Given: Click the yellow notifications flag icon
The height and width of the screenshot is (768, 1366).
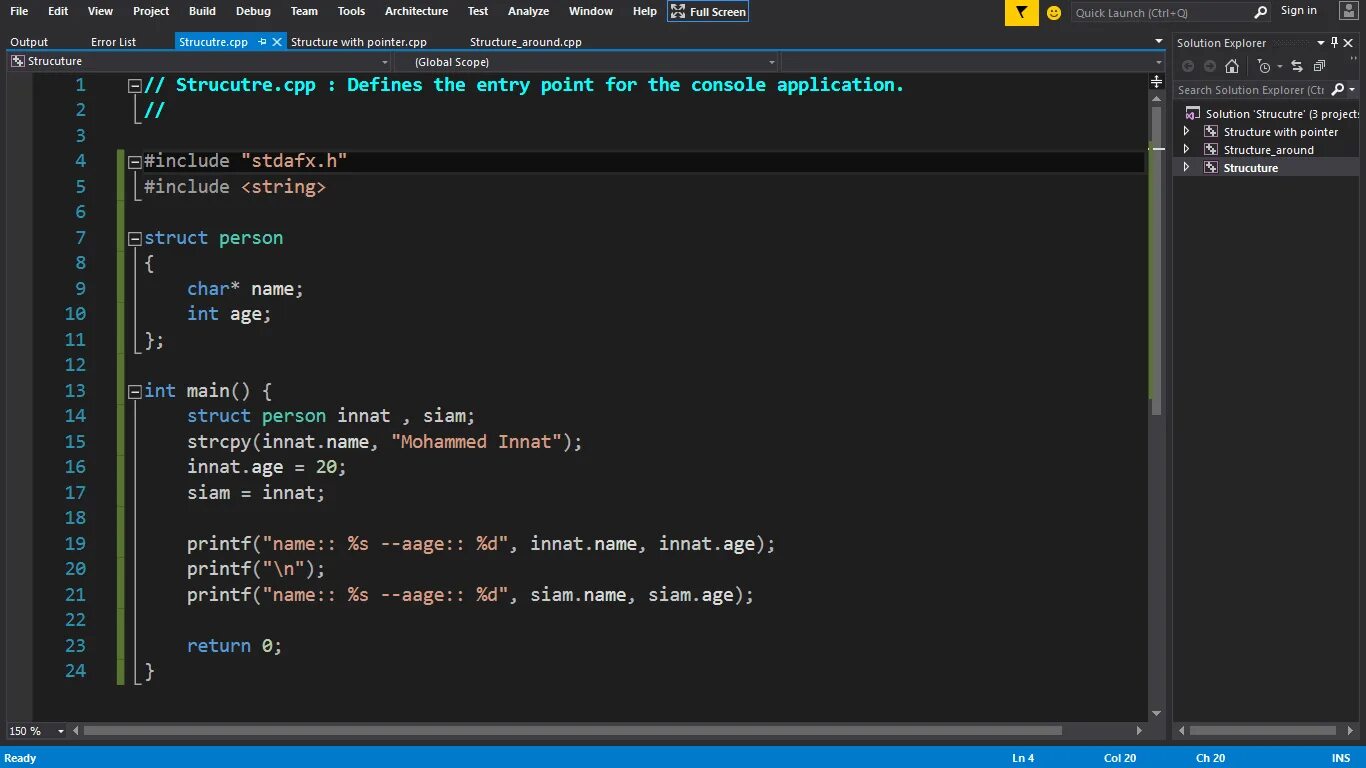Looking at the screenshot, I should click(1021, 13).
